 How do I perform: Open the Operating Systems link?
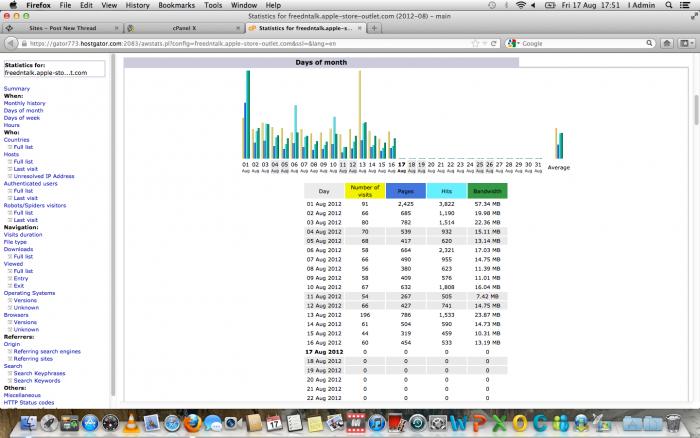click(29, 293)
